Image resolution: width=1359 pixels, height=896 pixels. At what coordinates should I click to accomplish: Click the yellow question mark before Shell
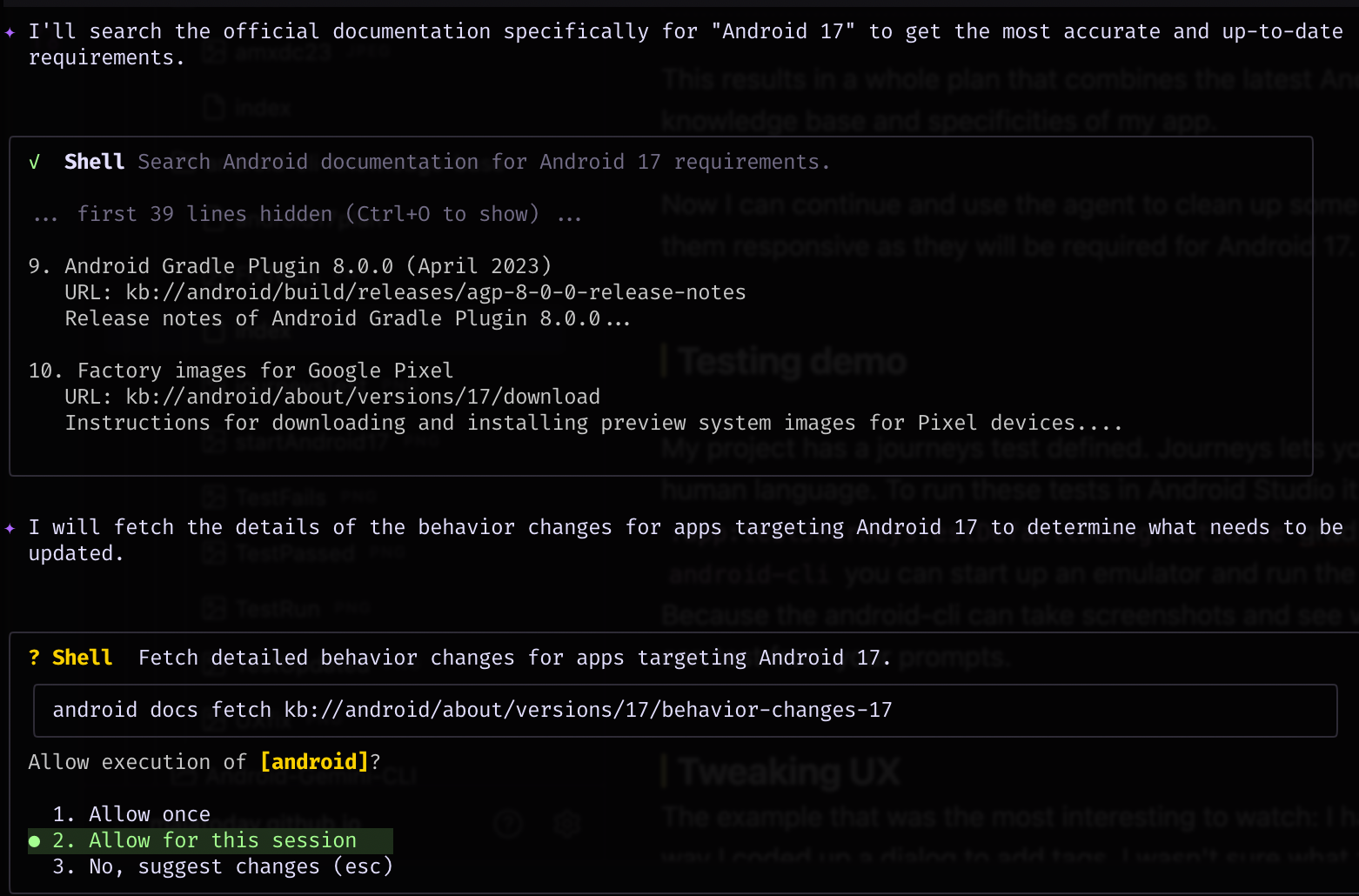(35, 658)
